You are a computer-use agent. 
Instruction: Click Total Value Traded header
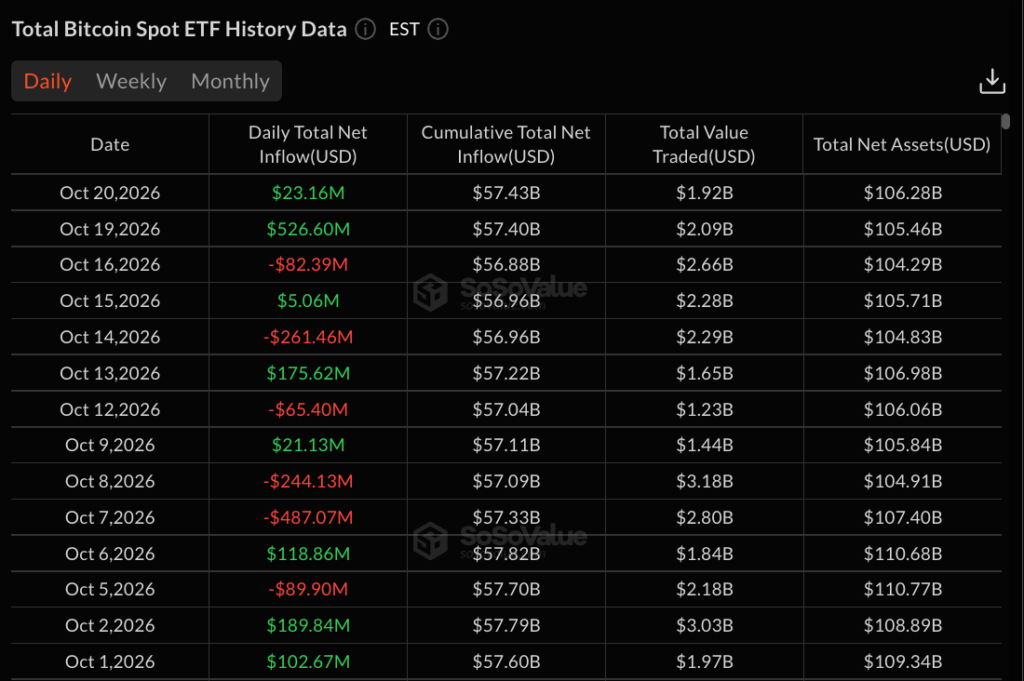pyautogui.click(x=704, y=144)
